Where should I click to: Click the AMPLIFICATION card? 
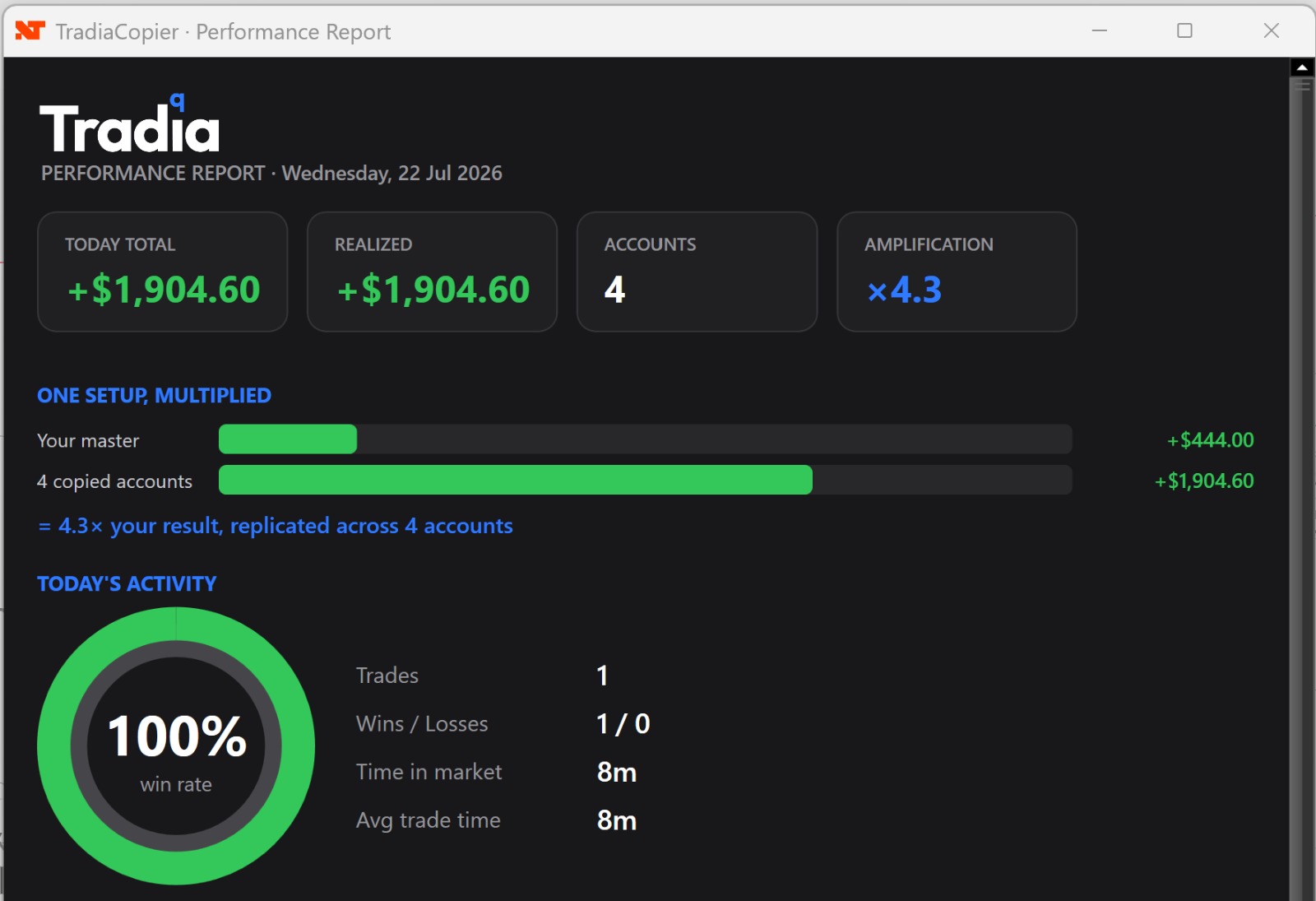[957, 272]
